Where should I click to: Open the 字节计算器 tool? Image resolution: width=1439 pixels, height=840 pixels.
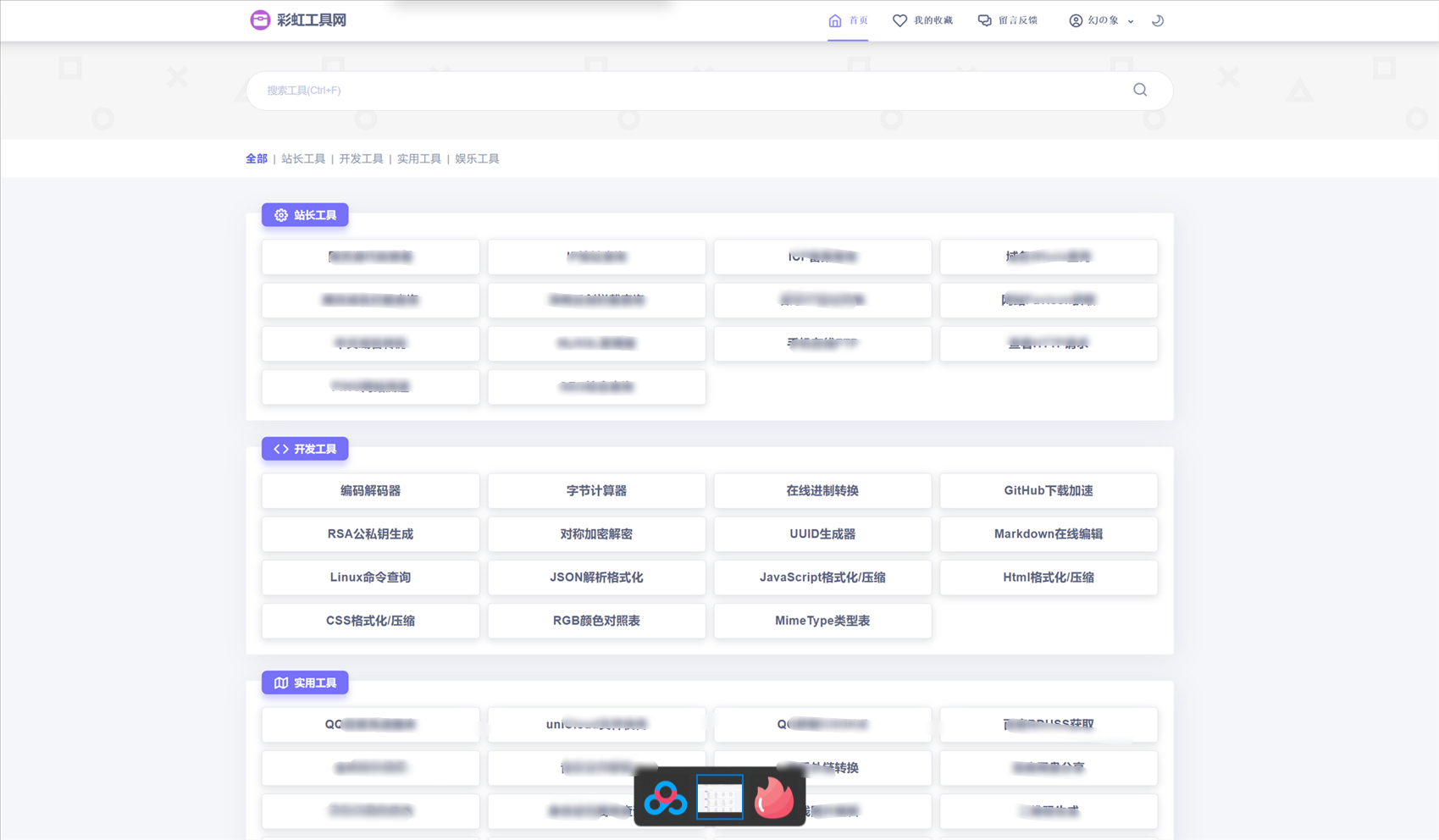pos(596,491)
